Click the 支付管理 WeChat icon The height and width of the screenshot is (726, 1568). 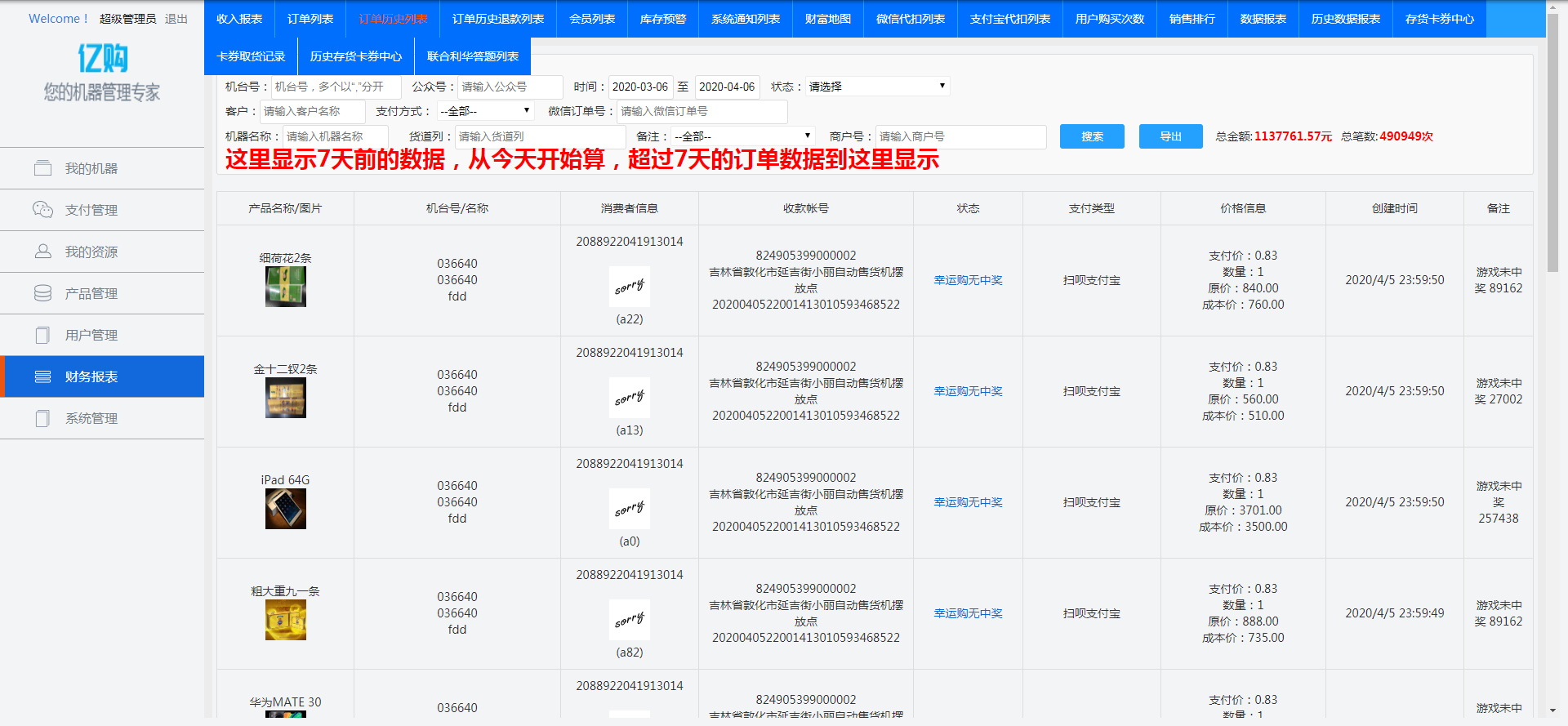43,210
